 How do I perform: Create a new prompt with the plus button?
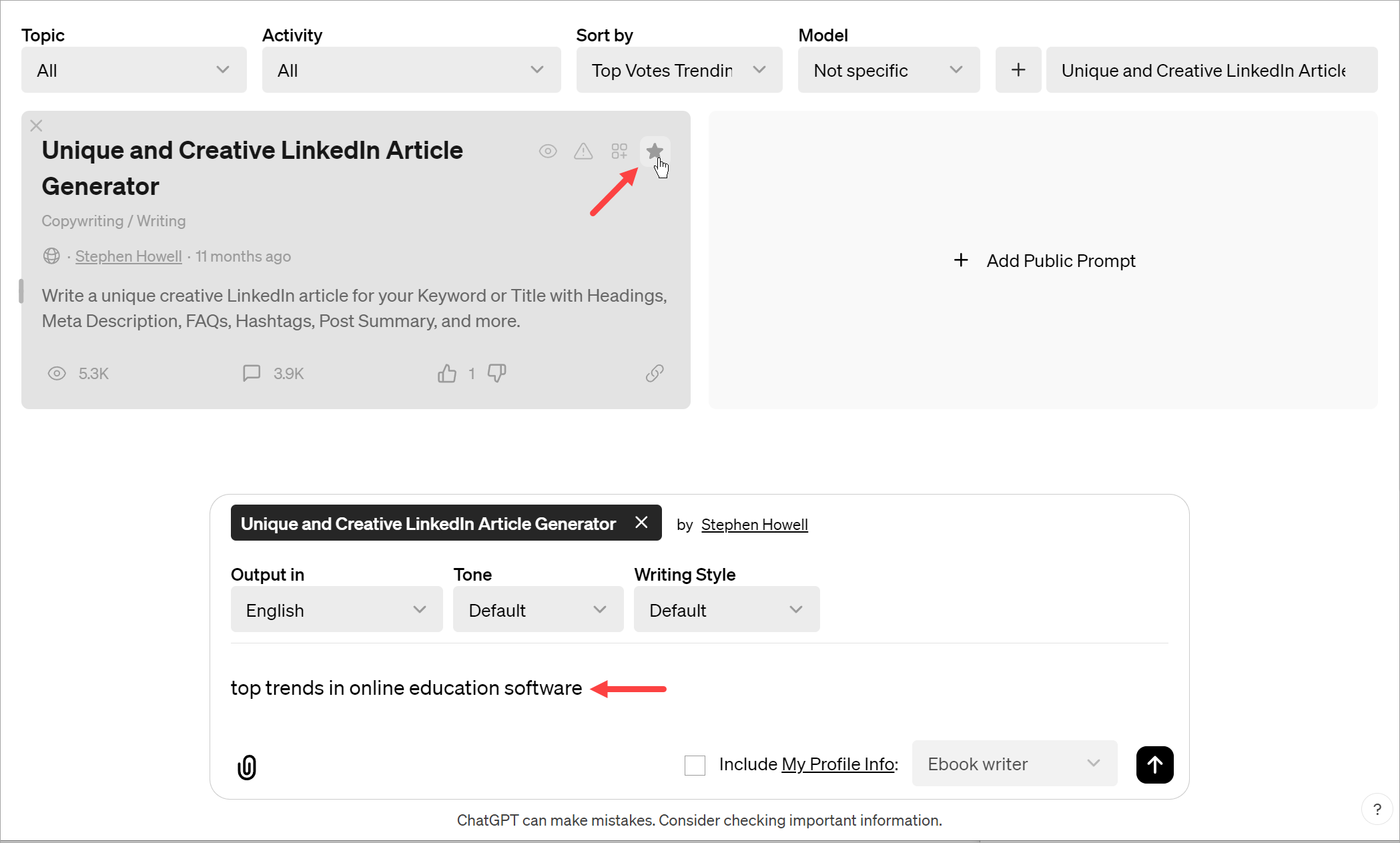(1018, 69)
